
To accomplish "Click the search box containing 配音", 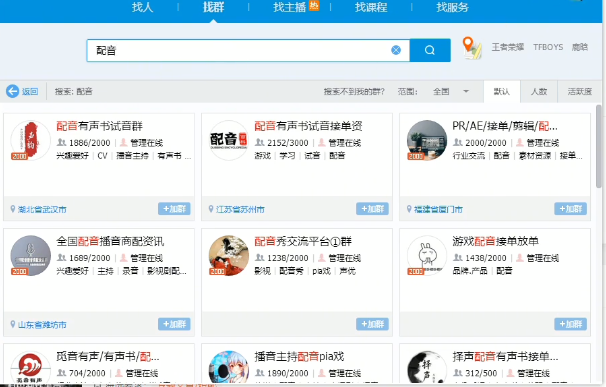I will click(x=248, y=50).
